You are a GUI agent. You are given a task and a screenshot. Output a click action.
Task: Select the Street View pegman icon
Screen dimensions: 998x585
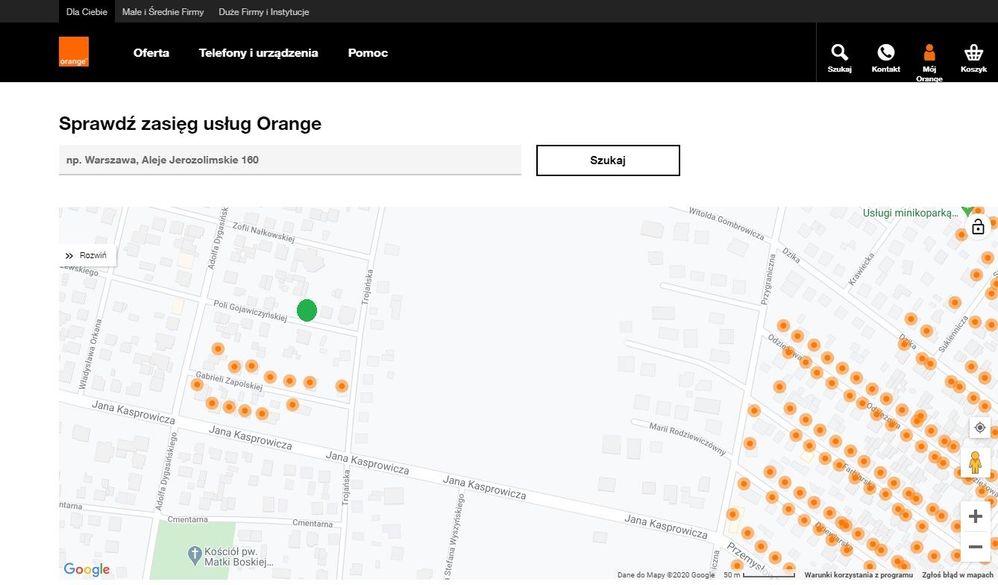[x=976, y=463]
